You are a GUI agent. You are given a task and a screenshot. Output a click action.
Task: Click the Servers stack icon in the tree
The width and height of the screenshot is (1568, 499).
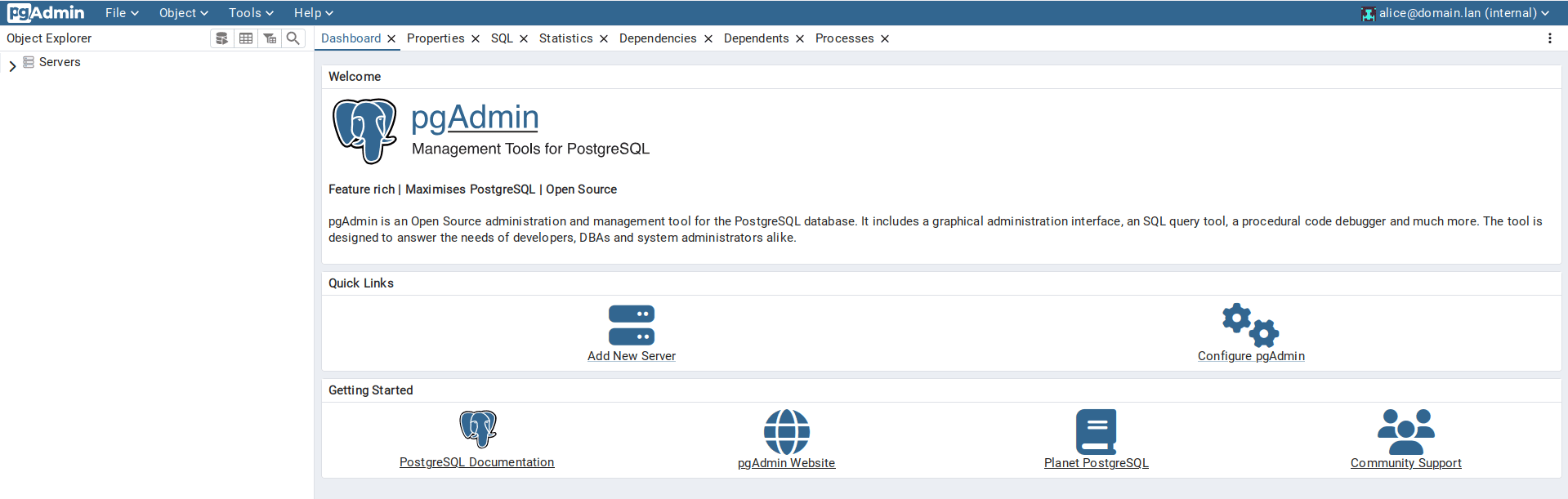pos(29,62)
